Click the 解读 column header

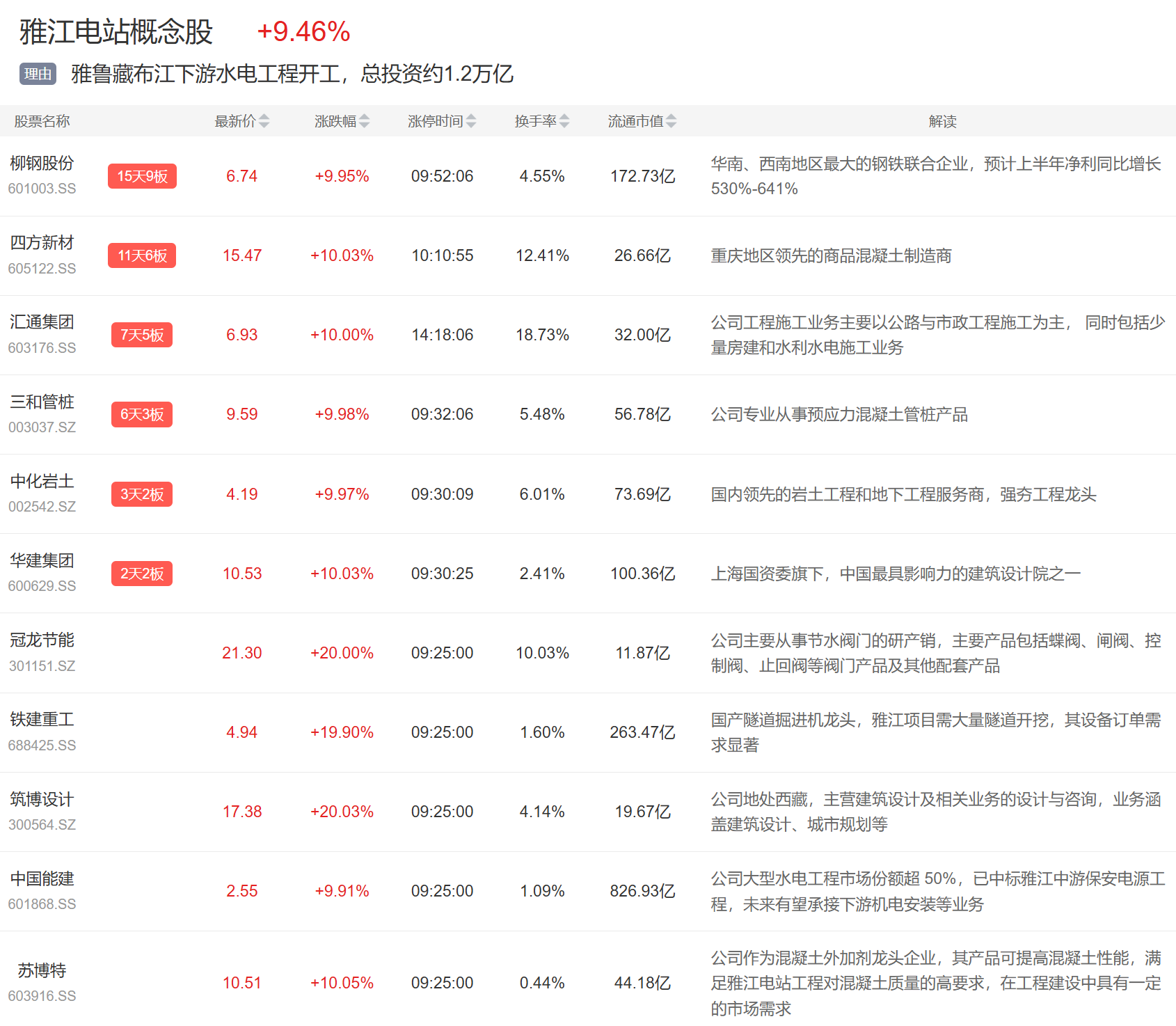942,121
